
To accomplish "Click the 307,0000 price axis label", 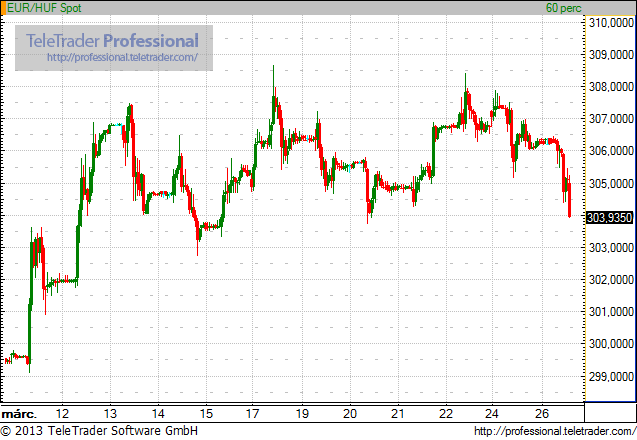I will [611, 119].
